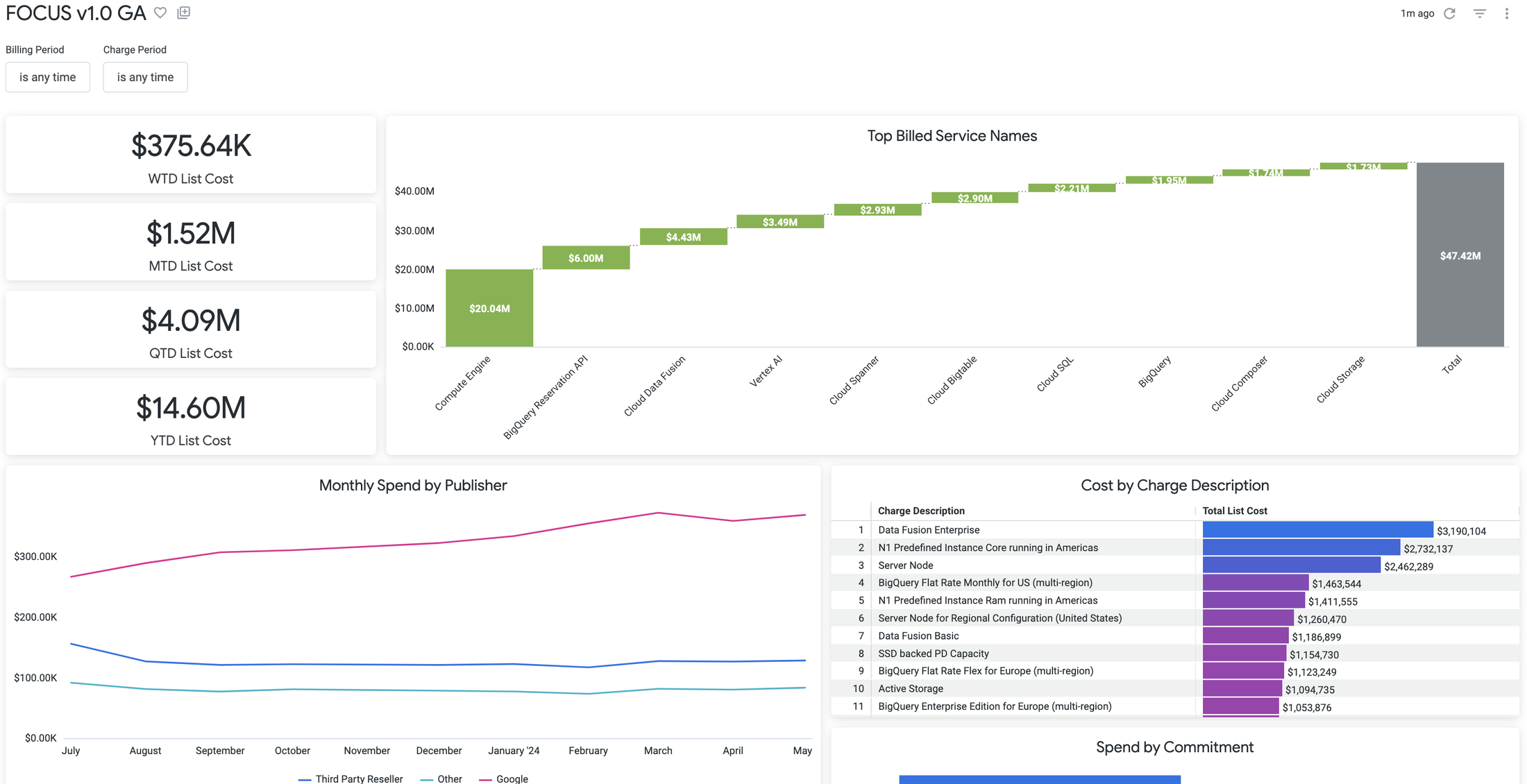Select the Total $47.42M gray bar
Viewport: 1527px width, 784px height.
[x=1460, y=255]
